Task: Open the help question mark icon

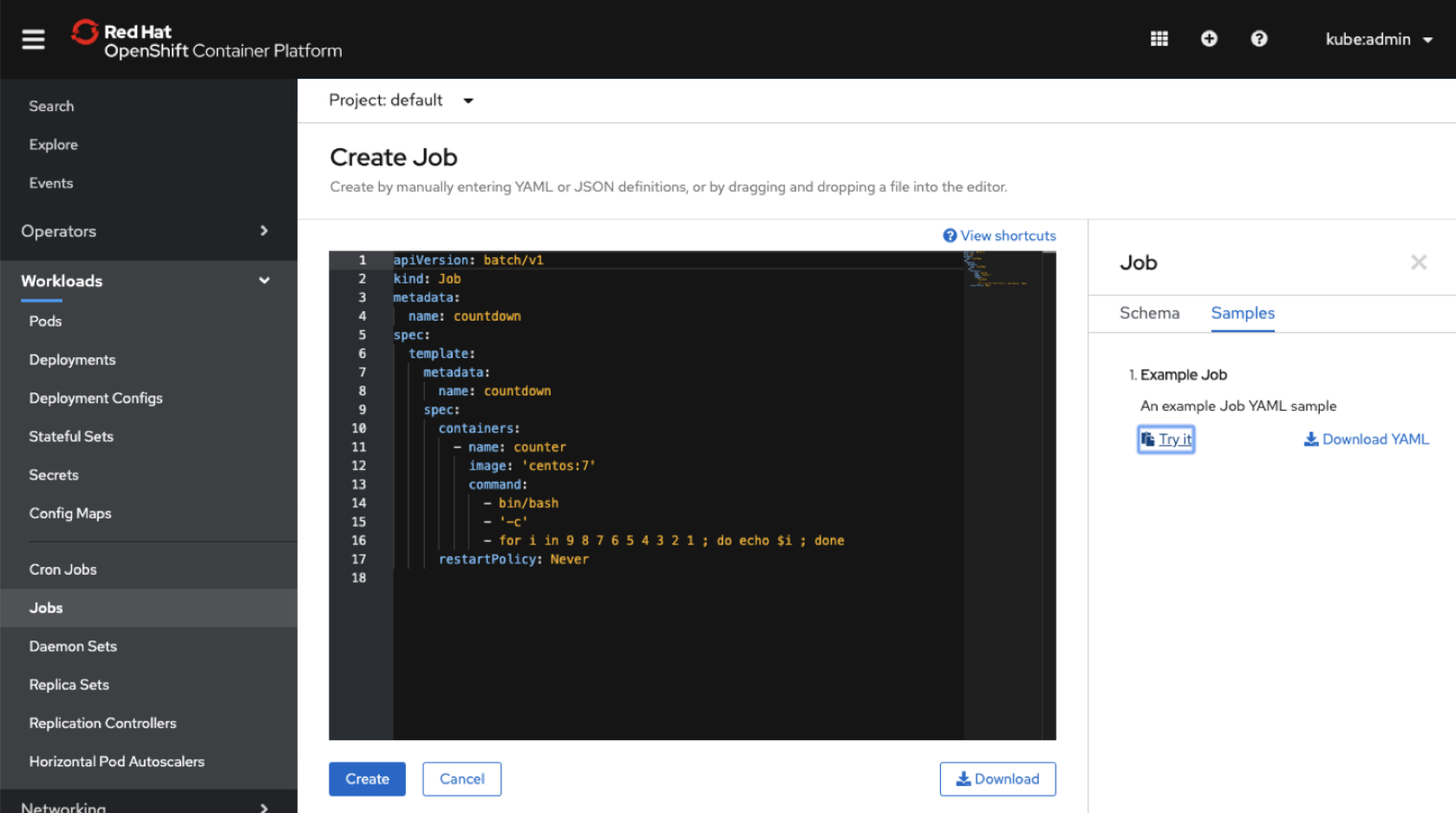Action: click(x=1258, y=39)
